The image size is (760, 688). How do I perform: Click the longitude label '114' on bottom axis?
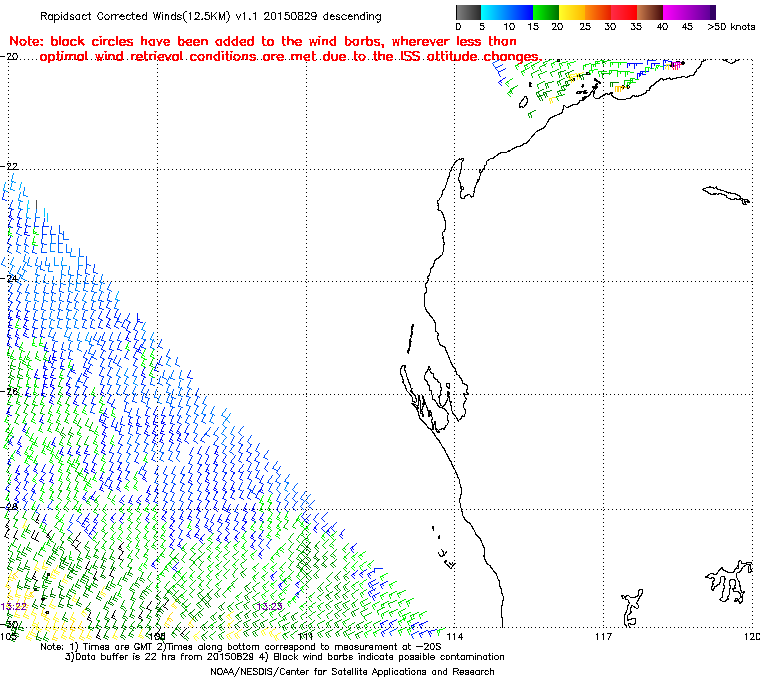(455, 636)
